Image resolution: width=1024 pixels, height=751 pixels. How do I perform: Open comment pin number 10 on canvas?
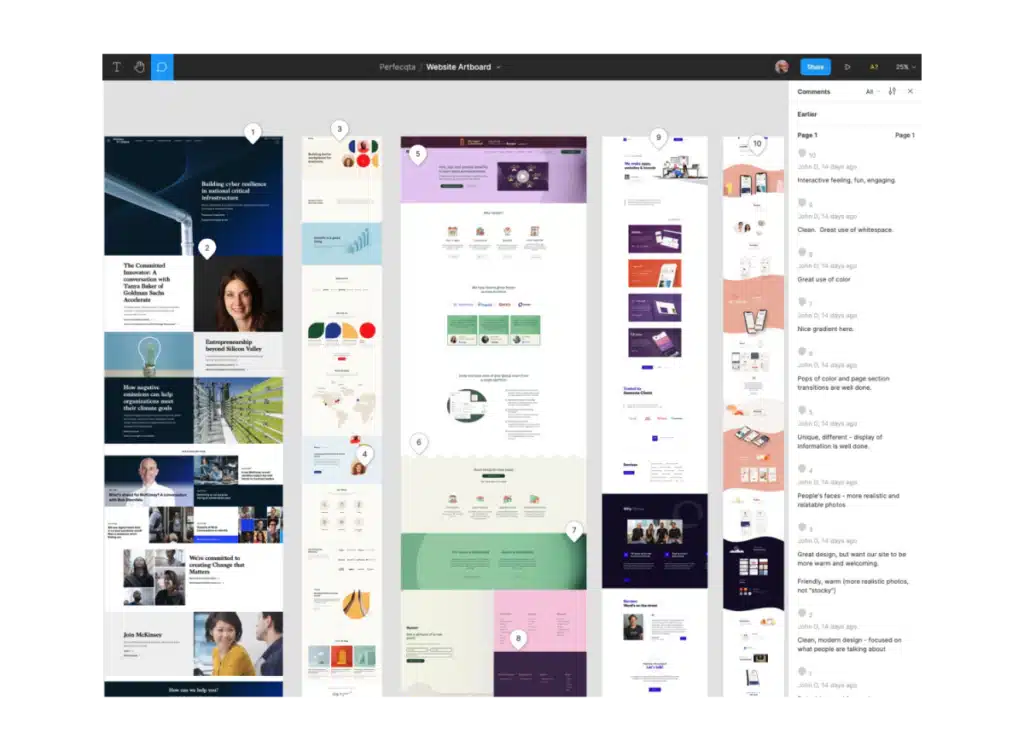click(x=757, y=144)
